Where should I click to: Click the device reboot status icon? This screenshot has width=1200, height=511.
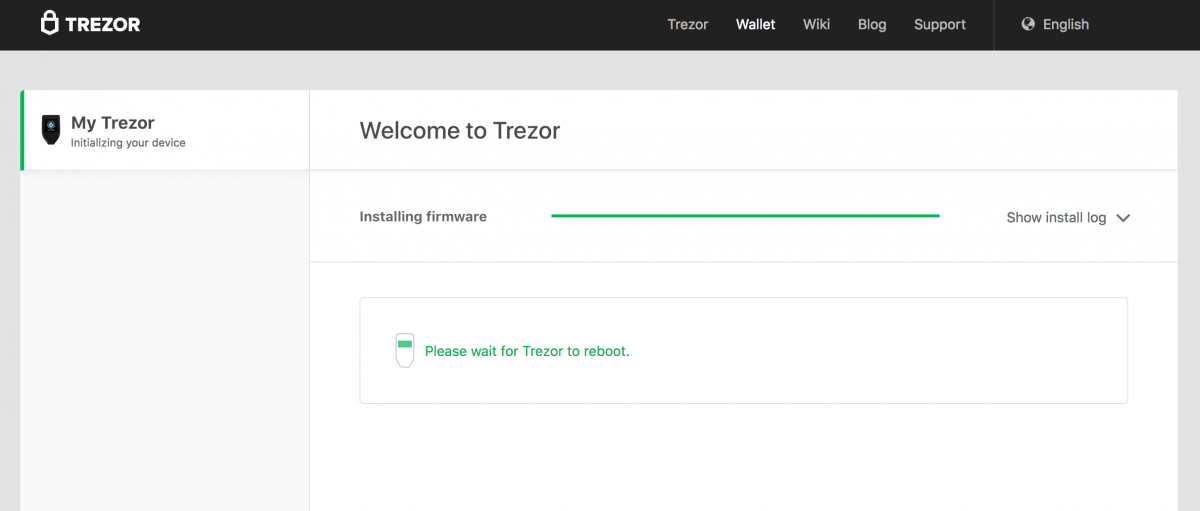404,350
